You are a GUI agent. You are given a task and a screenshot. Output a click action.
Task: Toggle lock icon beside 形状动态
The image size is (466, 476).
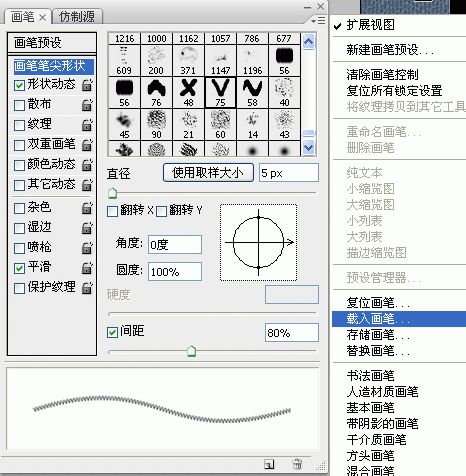point(87,85)
